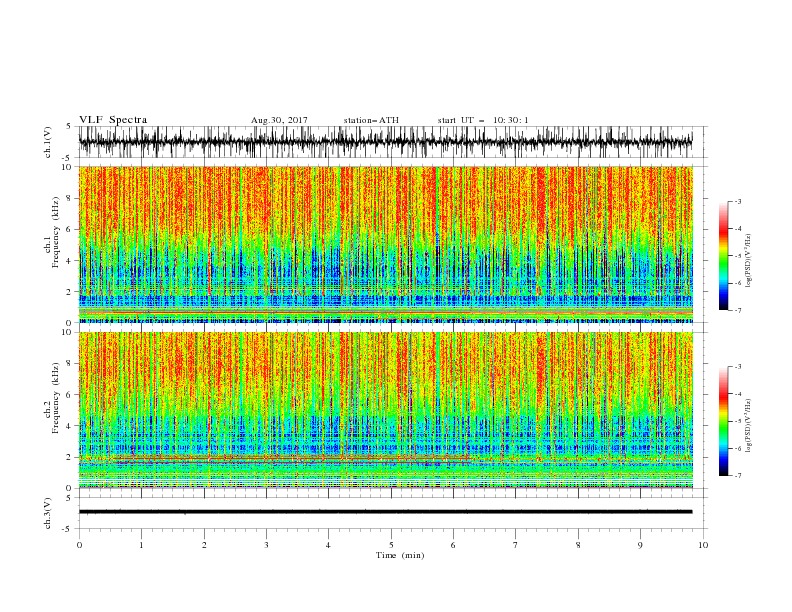
Task: Click the 'VLF Spectra' title text
Action: pos(113,120)
